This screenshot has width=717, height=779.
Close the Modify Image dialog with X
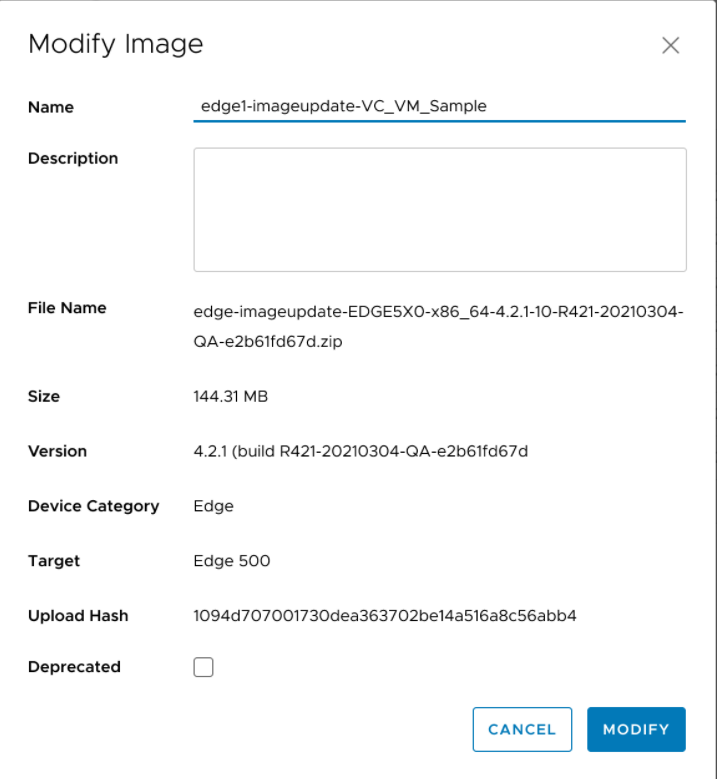tap(670, 45)
